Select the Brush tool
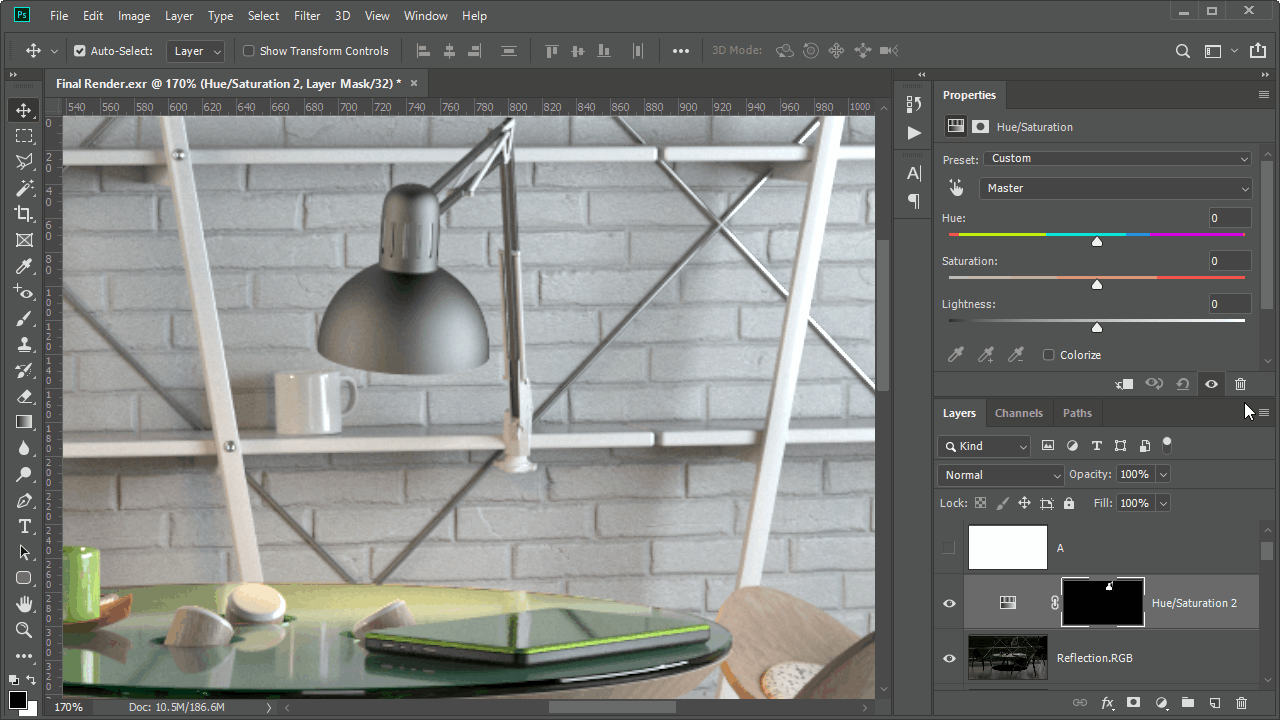Image resolution: width=1280 pixels, height=720 pixels. [x=24, y=318]
